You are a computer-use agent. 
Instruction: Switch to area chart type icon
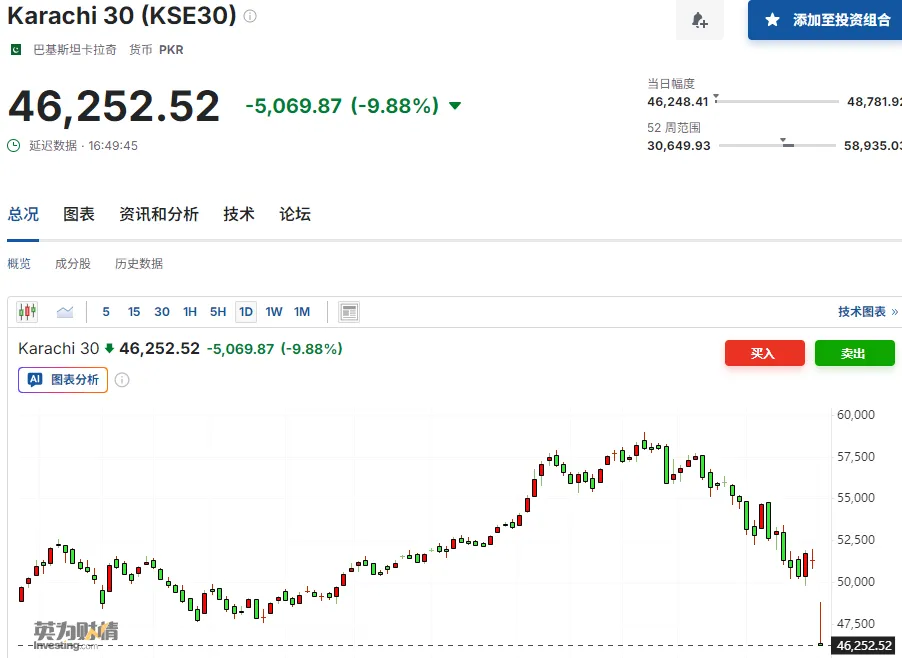(65, 312)
